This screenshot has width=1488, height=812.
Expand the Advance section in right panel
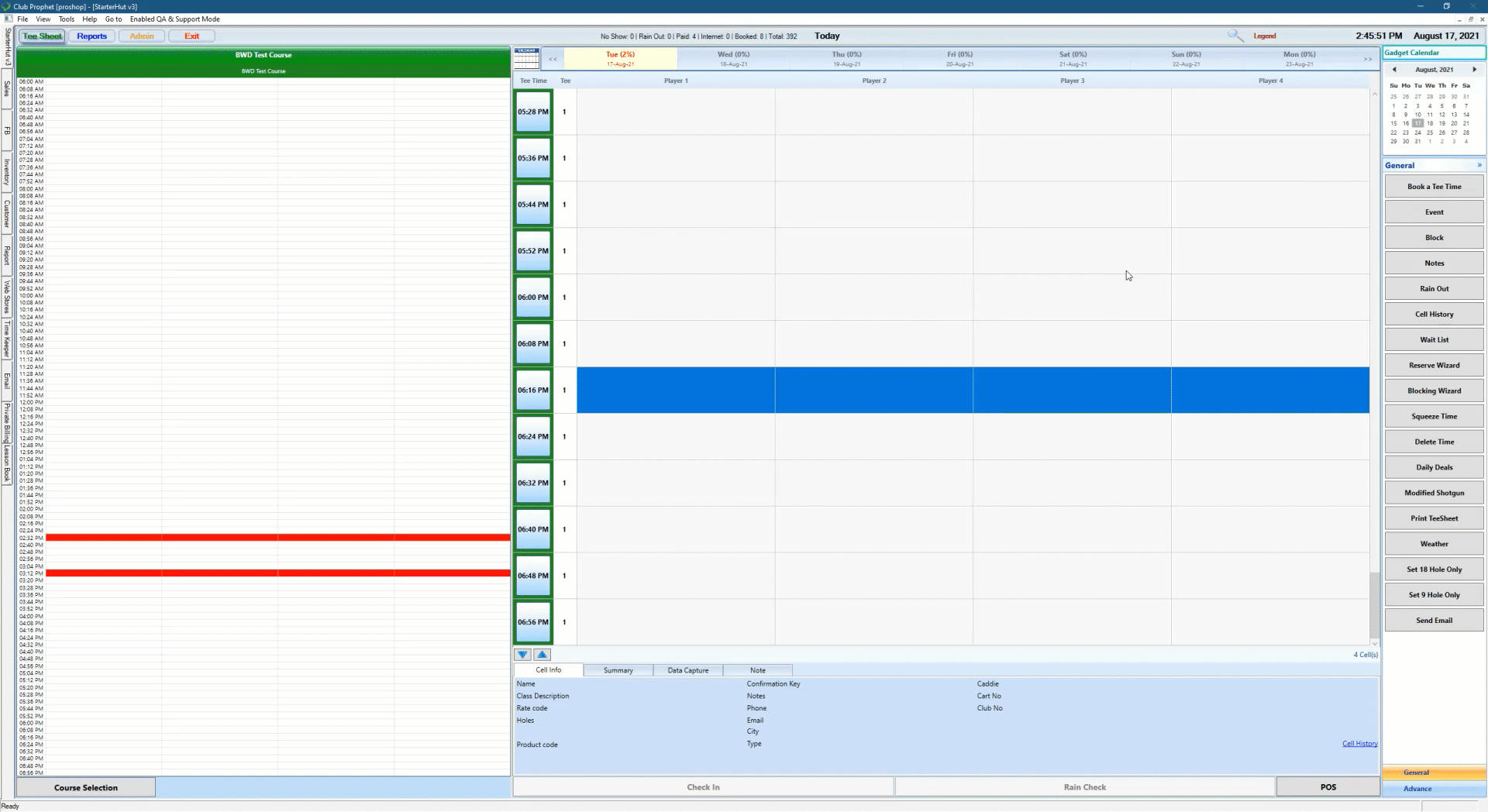tap(1417, 789)
